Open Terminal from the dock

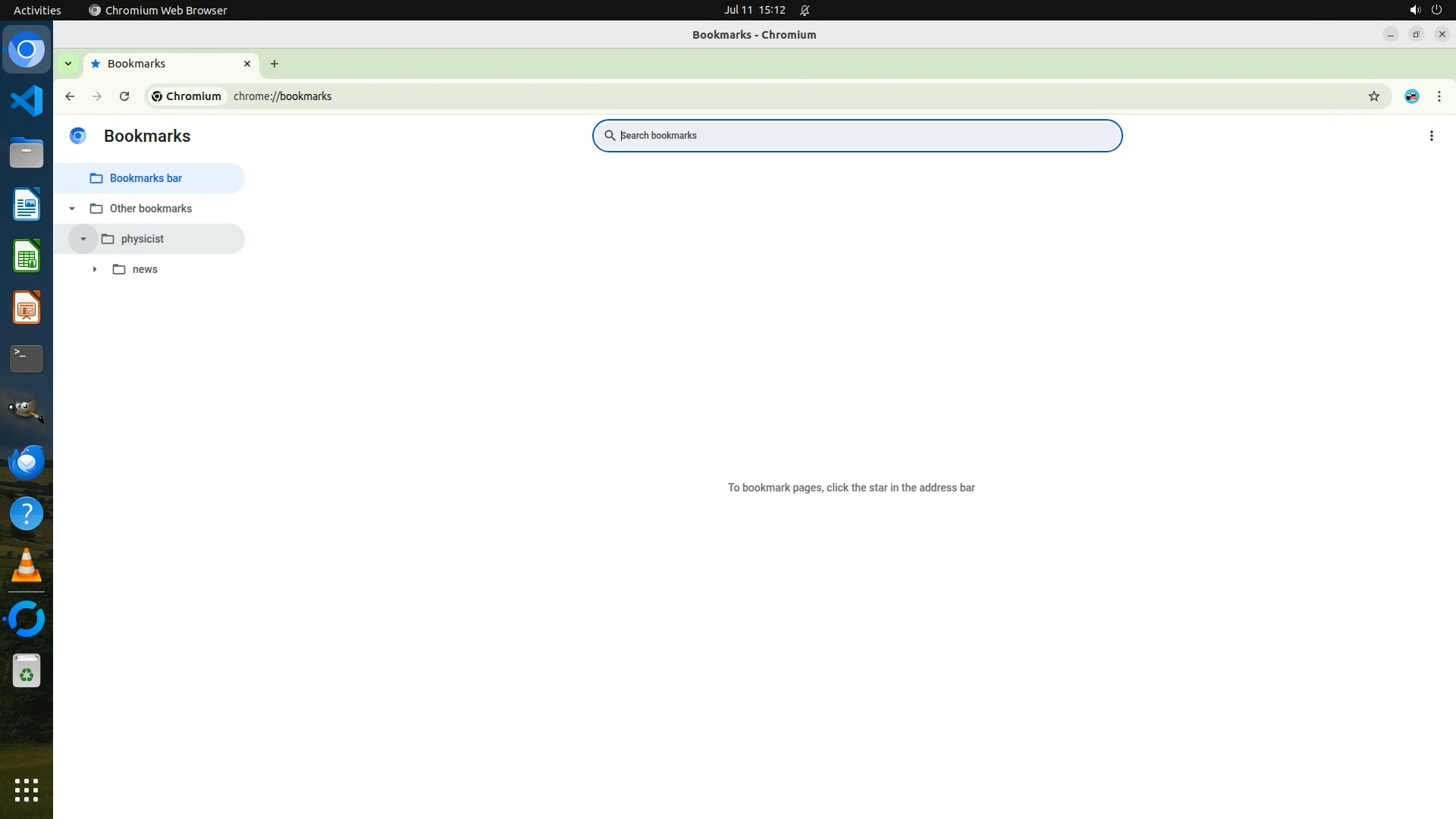click(x=27, y=358)
